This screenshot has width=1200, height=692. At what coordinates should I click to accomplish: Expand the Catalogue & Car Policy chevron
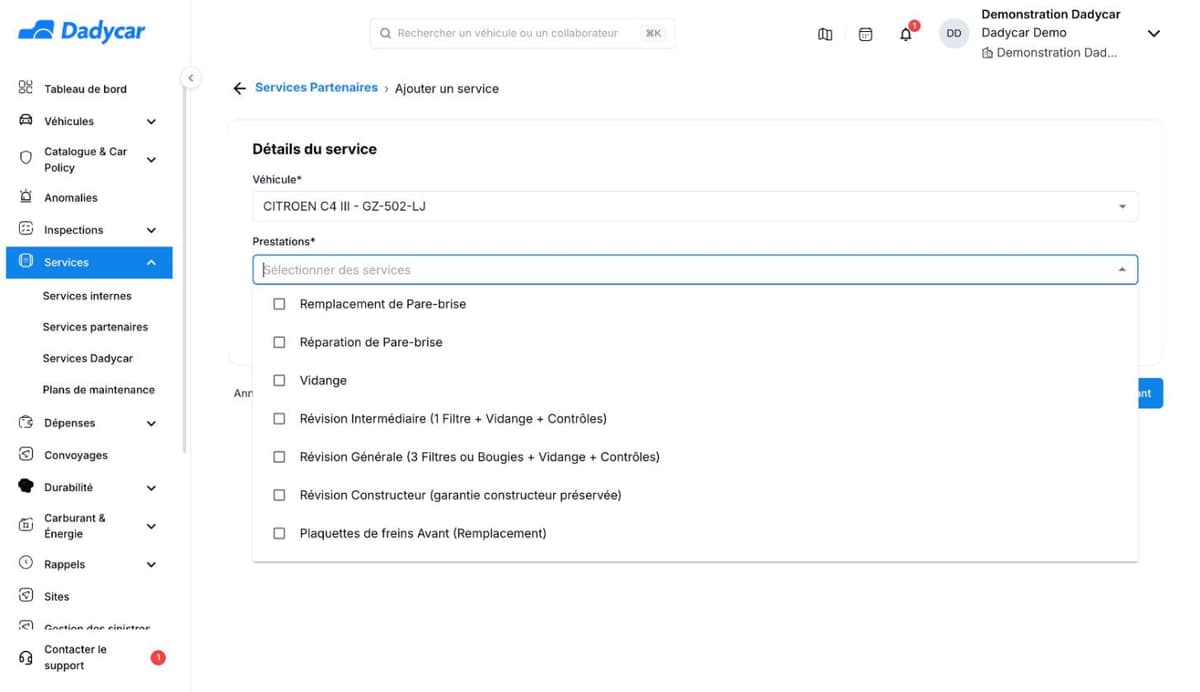pos(151,160)
